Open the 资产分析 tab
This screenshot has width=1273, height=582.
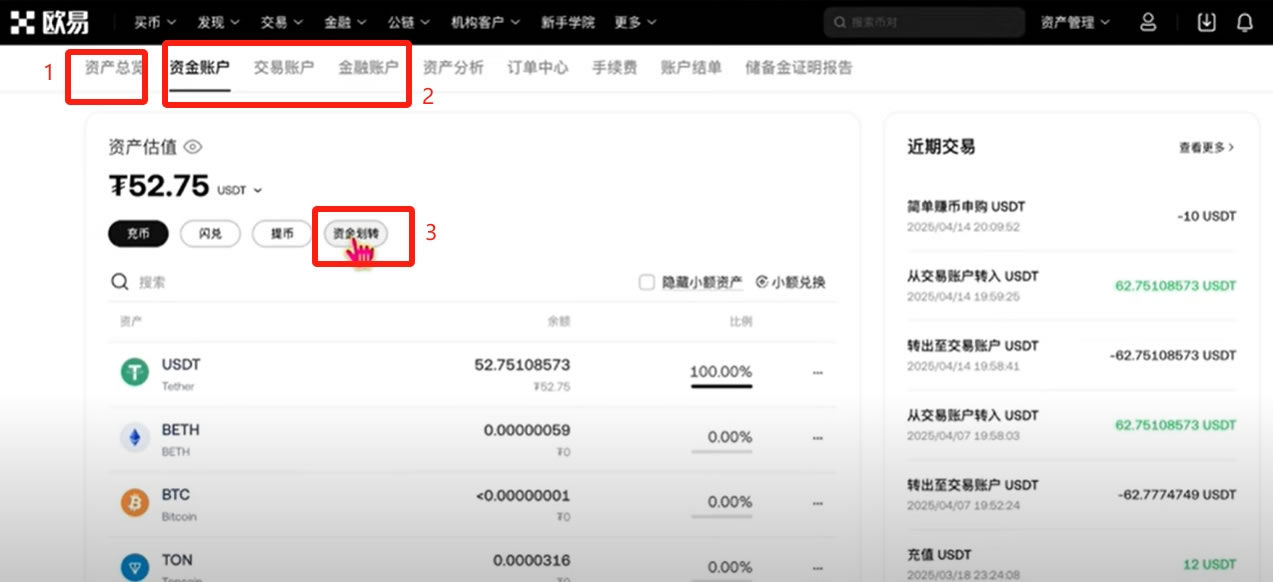(x=453, y=68)
